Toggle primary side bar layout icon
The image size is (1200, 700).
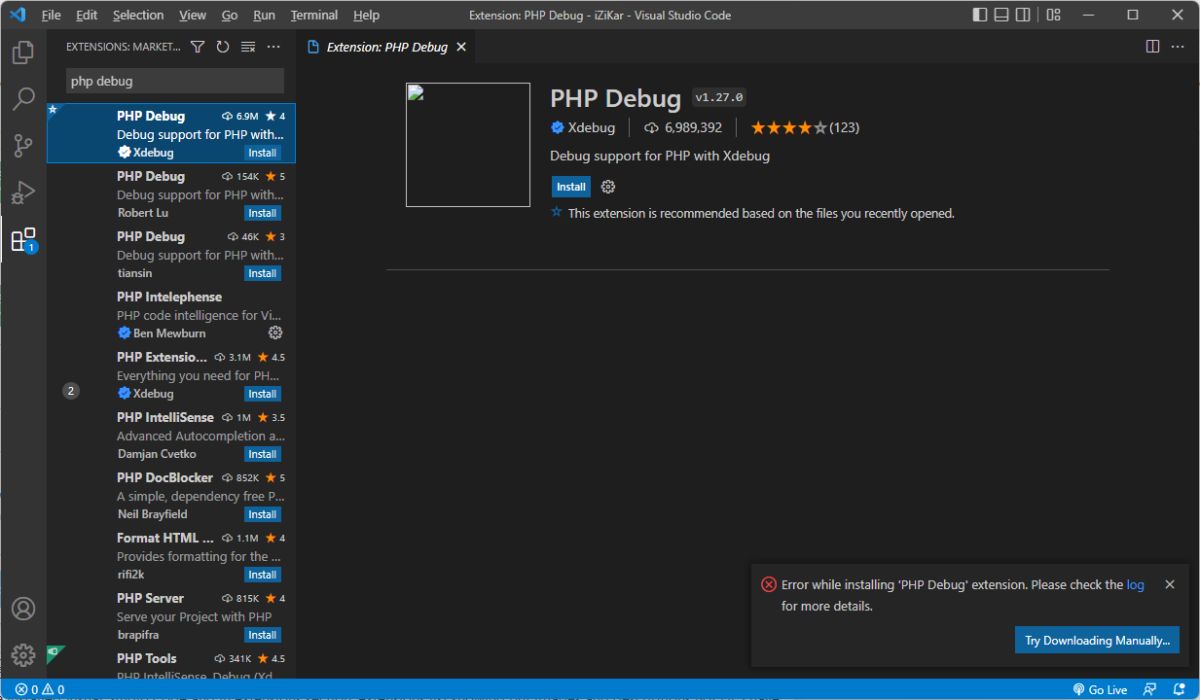click(979, 15)
